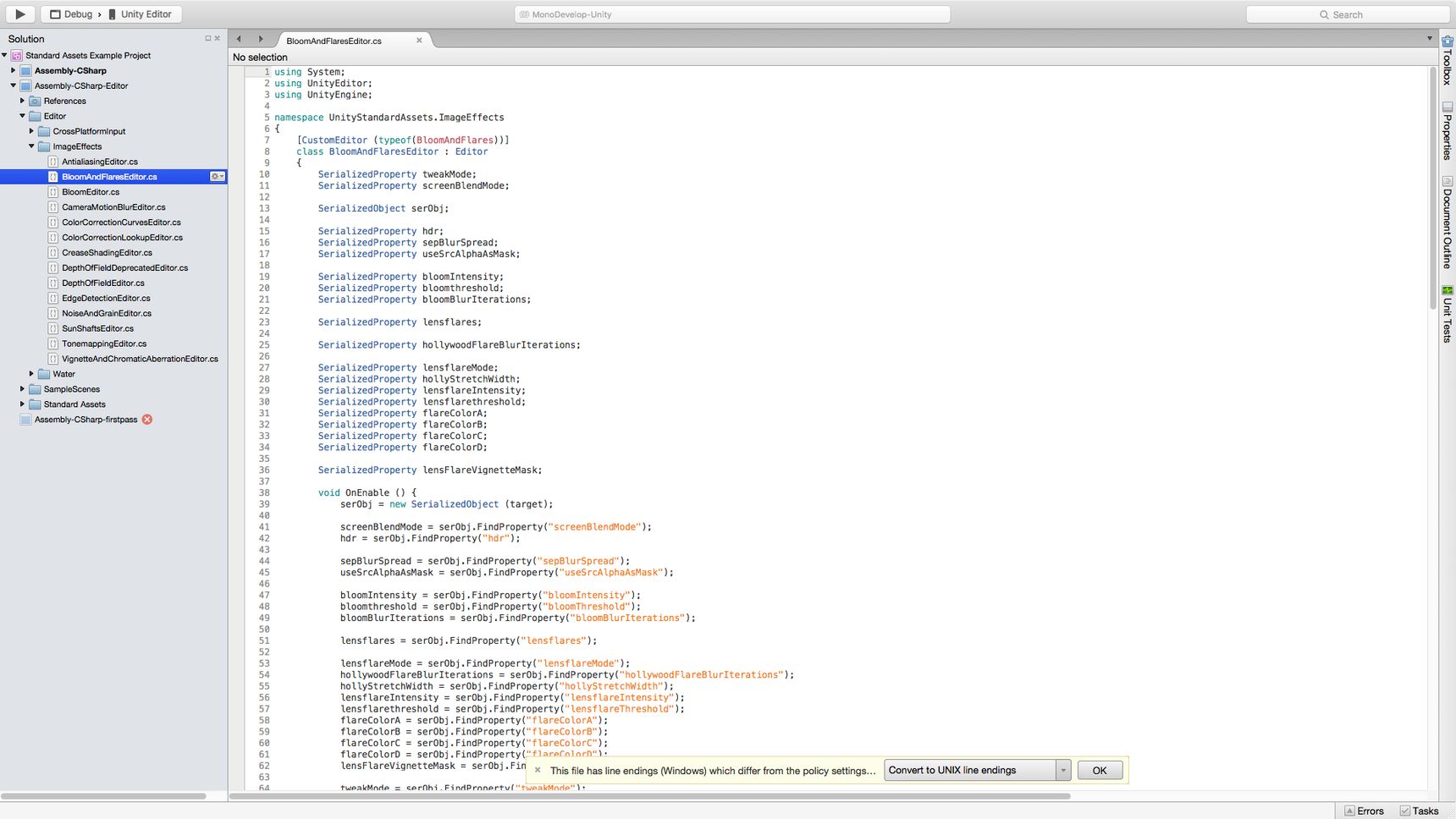This screenshot has width=1456, height=819.
Task: Open the Tasks pad
Action: pos(1419,811)
